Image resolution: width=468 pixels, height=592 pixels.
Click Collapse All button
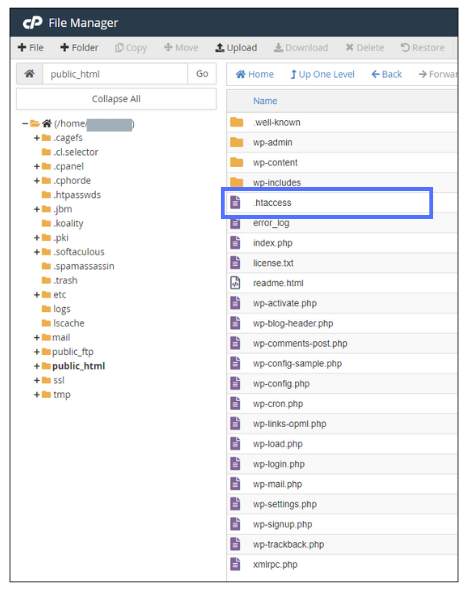click(116, 99)
